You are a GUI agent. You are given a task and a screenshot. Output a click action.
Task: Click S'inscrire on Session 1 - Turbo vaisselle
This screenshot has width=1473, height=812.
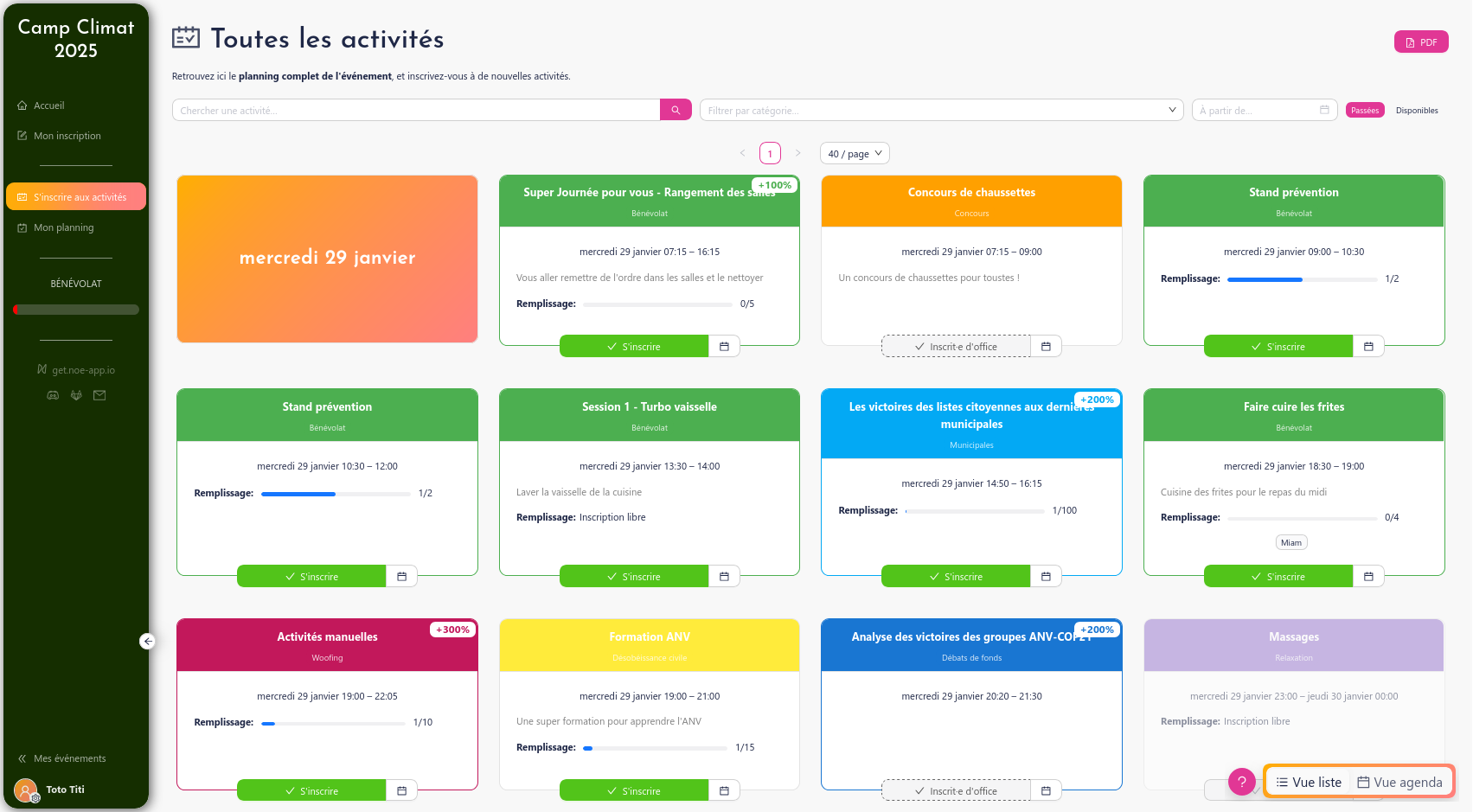click(x=634, y=577)
